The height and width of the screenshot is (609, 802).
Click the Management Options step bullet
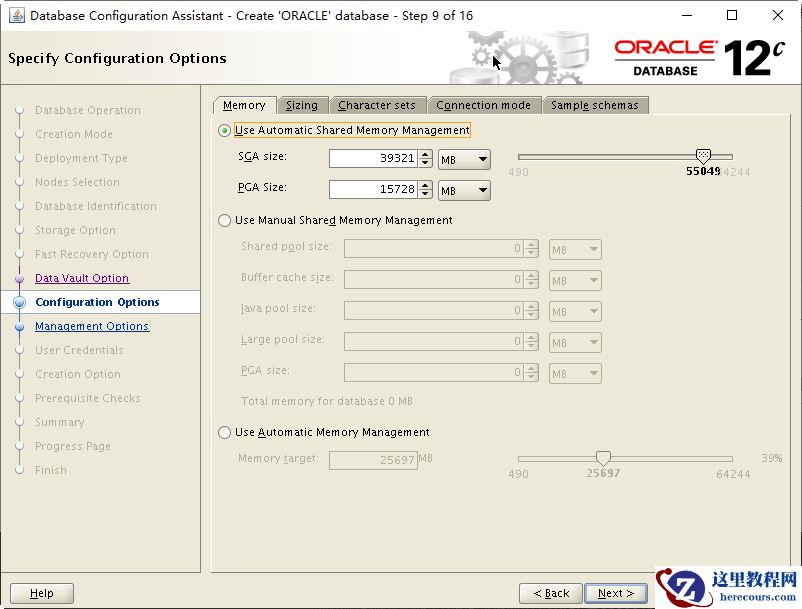coord(19,327)
